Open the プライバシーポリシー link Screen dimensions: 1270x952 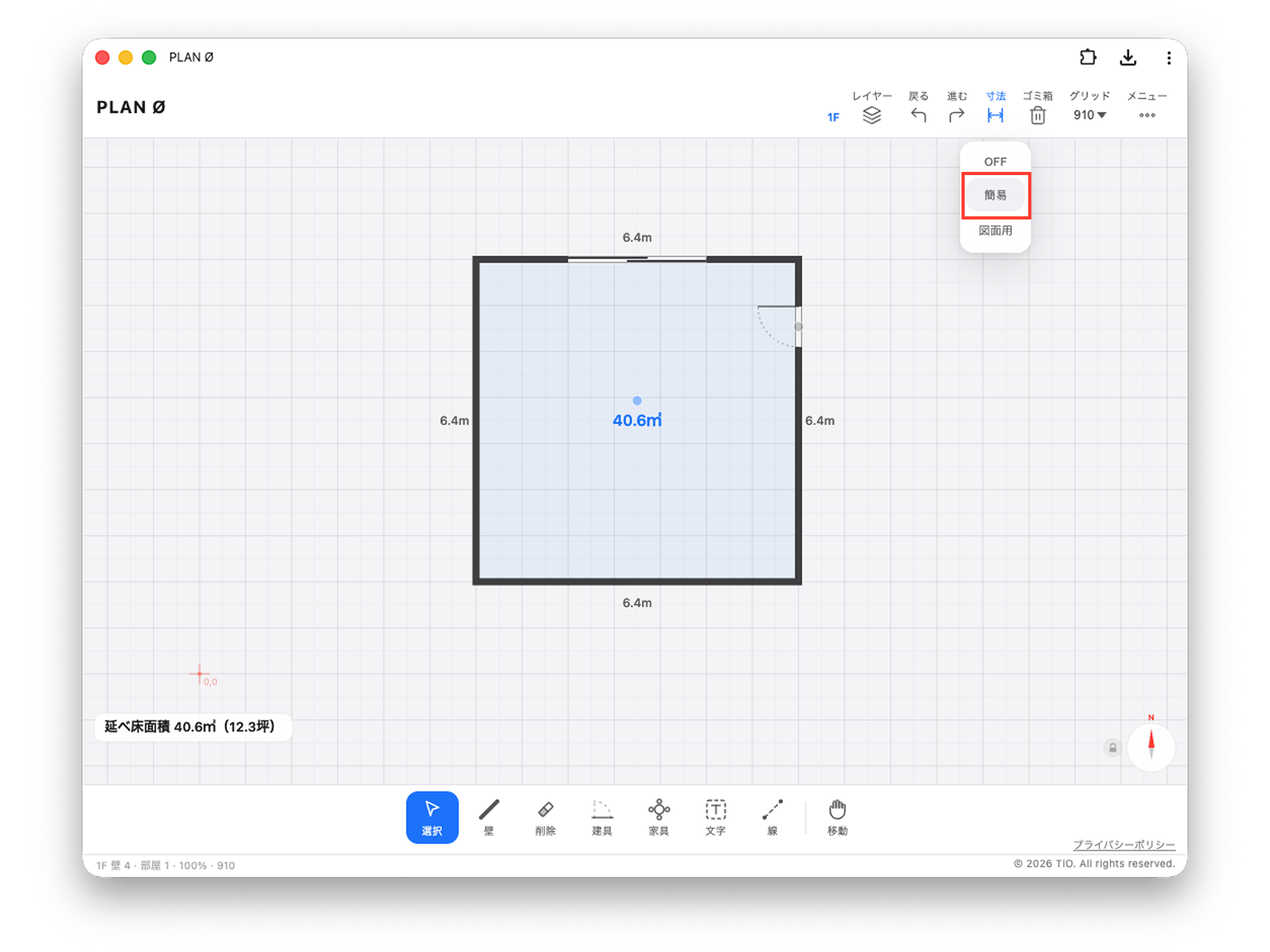pos(1123,845)
